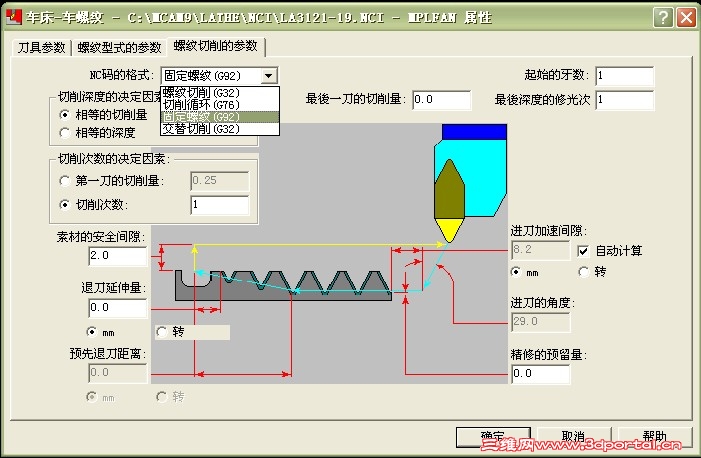Select mm radio under 进刀加速间隙

[516, 272]
